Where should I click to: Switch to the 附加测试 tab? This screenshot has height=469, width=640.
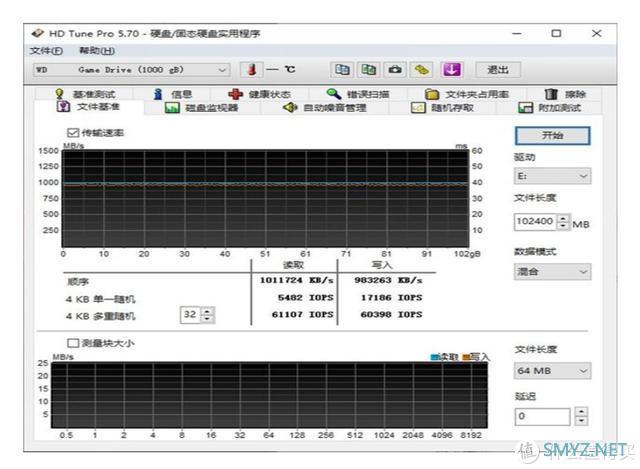(x=550, y=108)
